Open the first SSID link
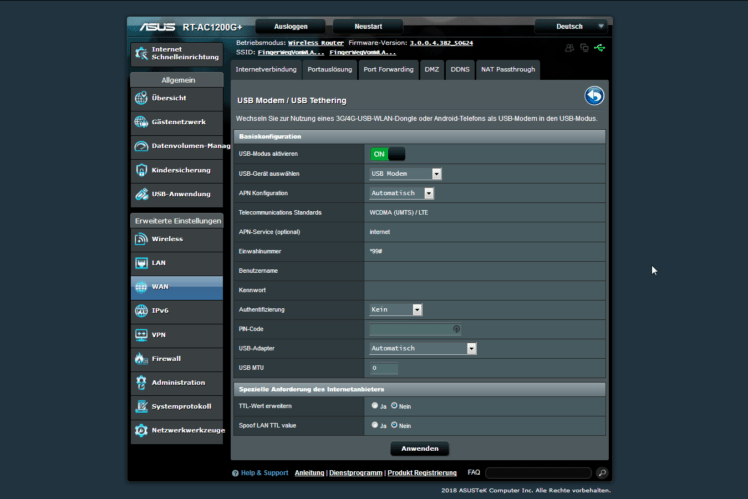 [x=291, y=52]
